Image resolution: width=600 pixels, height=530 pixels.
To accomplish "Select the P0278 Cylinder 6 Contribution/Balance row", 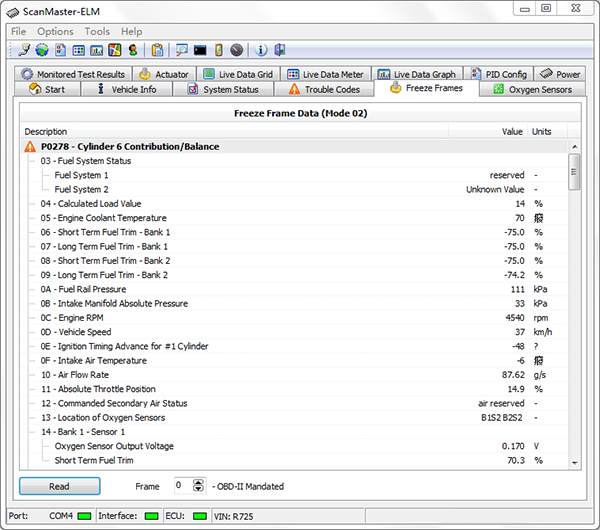I will [294, 147].
